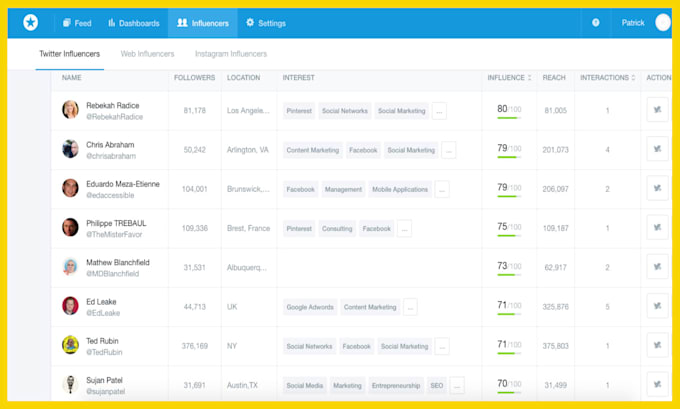Screen dimensions: 680x409
Task: Open the @chrisabraham handle
Action: pos(111,156)
